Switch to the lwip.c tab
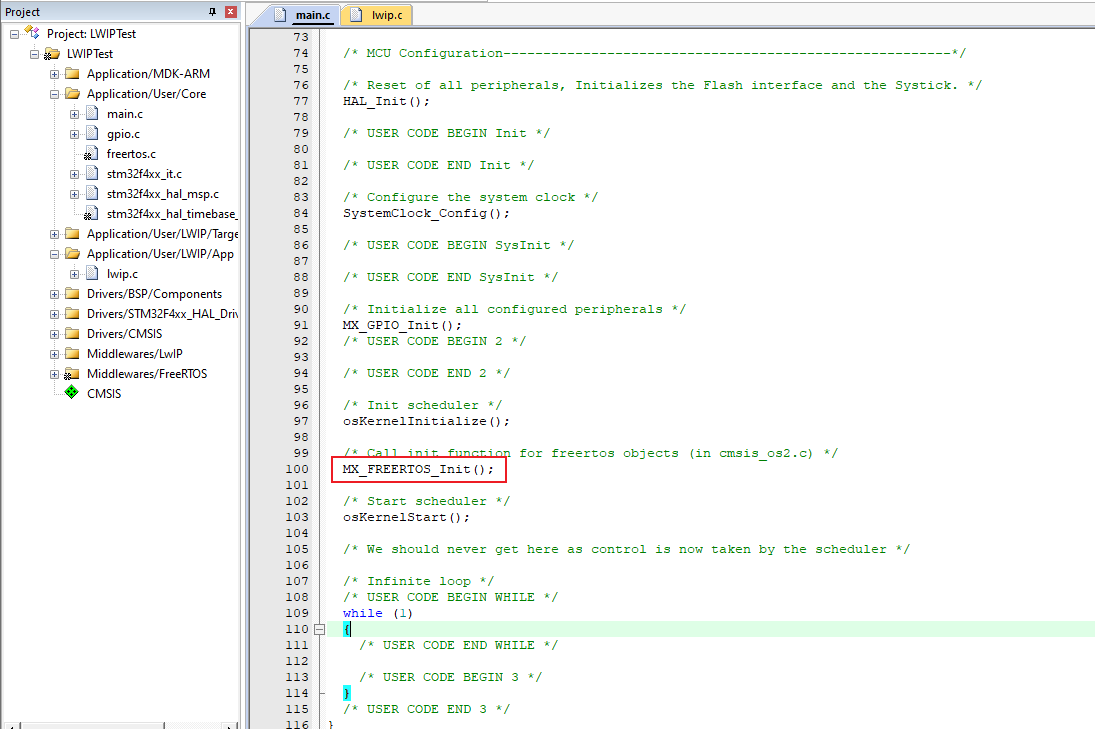Screen dimensions: 1095x729 point(387,15)
